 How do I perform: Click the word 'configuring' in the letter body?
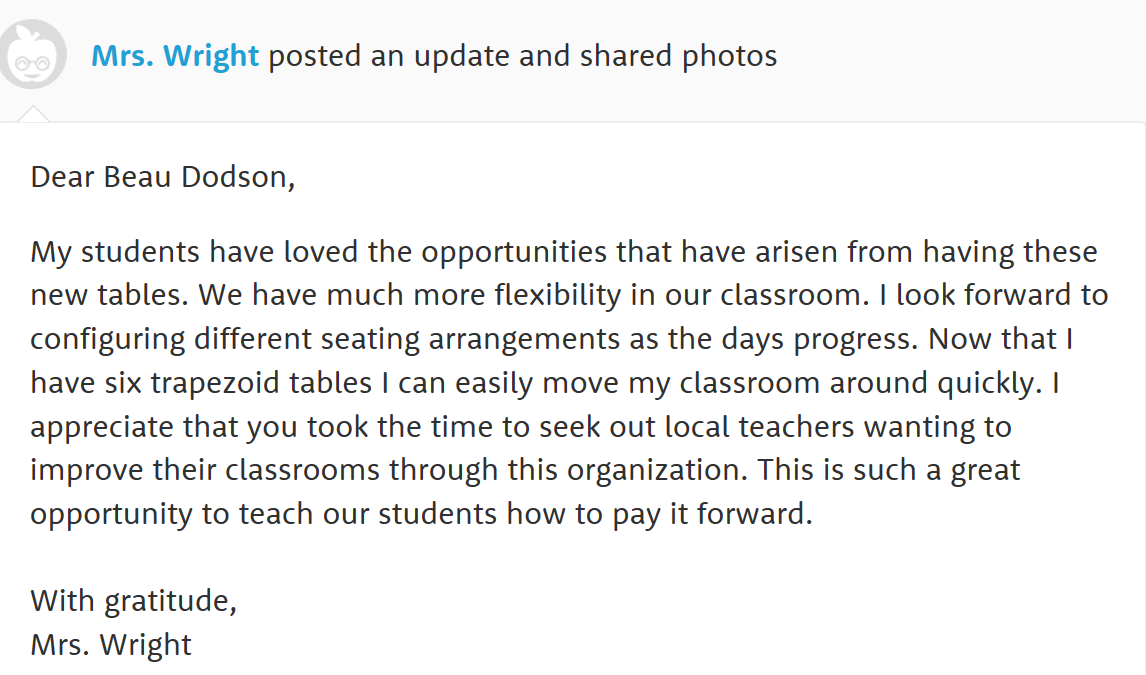pyautogui.click(x=107, y=340)
